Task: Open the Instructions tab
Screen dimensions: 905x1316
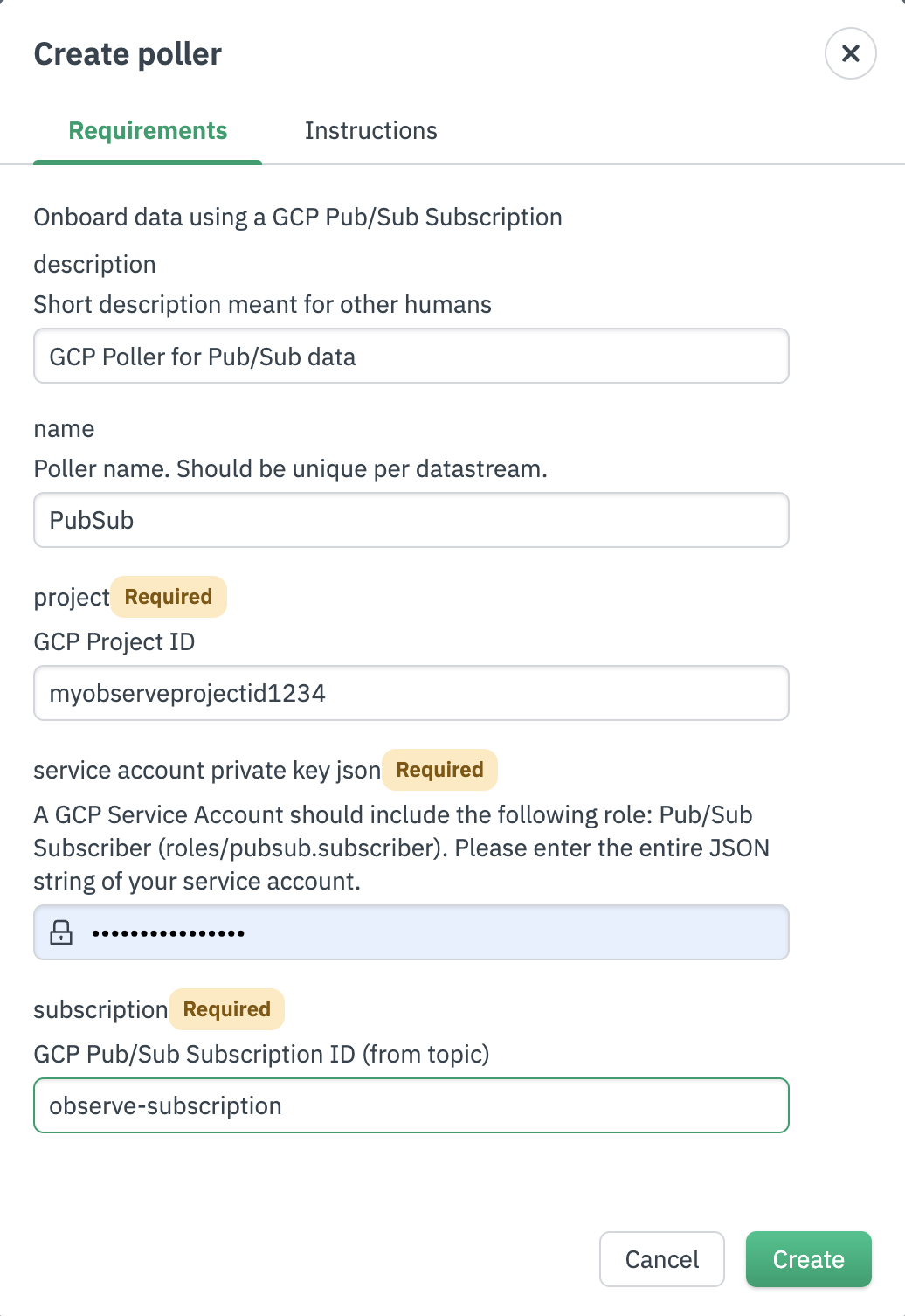Action: coord(370,131)
